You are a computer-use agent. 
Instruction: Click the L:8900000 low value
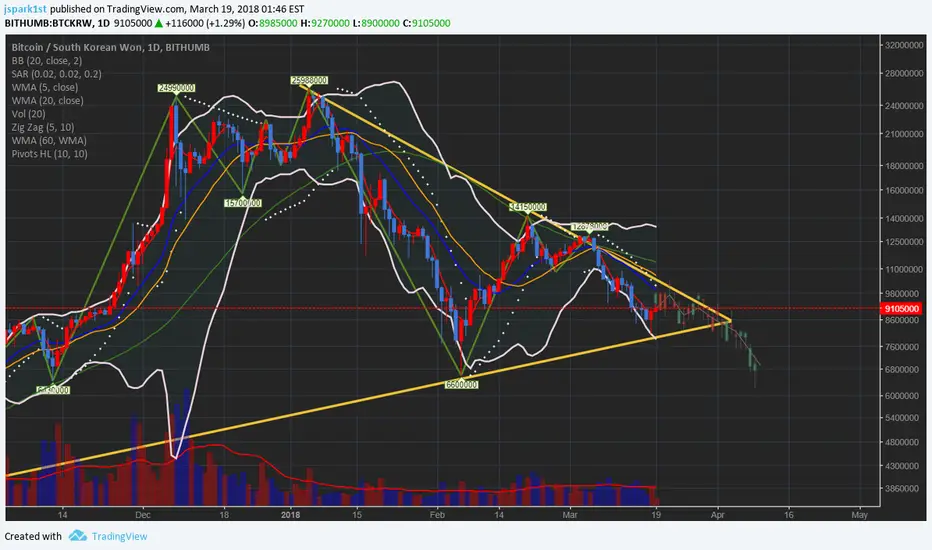(376, 23)
